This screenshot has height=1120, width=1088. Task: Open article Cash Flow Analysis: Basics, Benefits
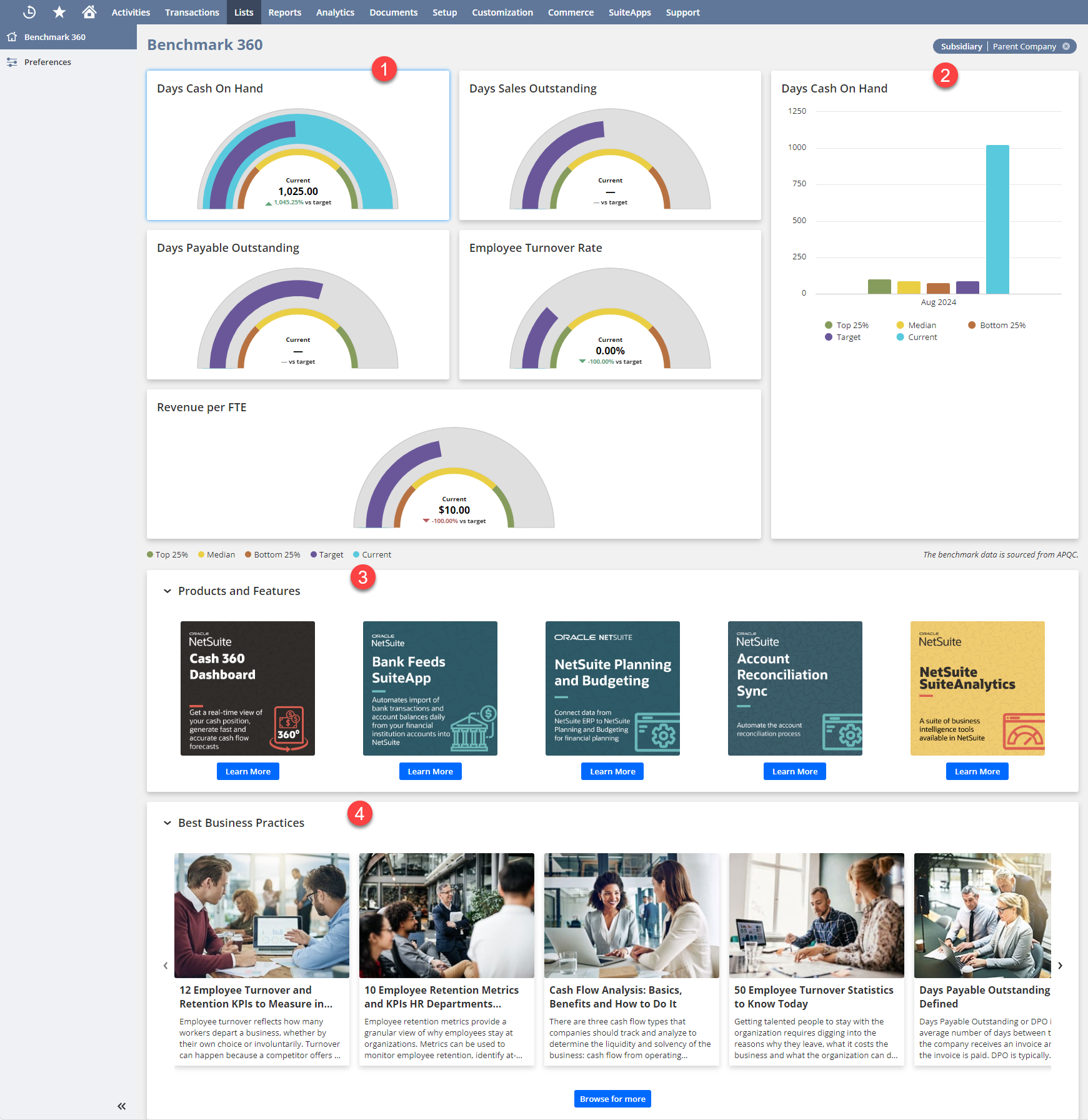pyautogui.click(x=632, y=959)
